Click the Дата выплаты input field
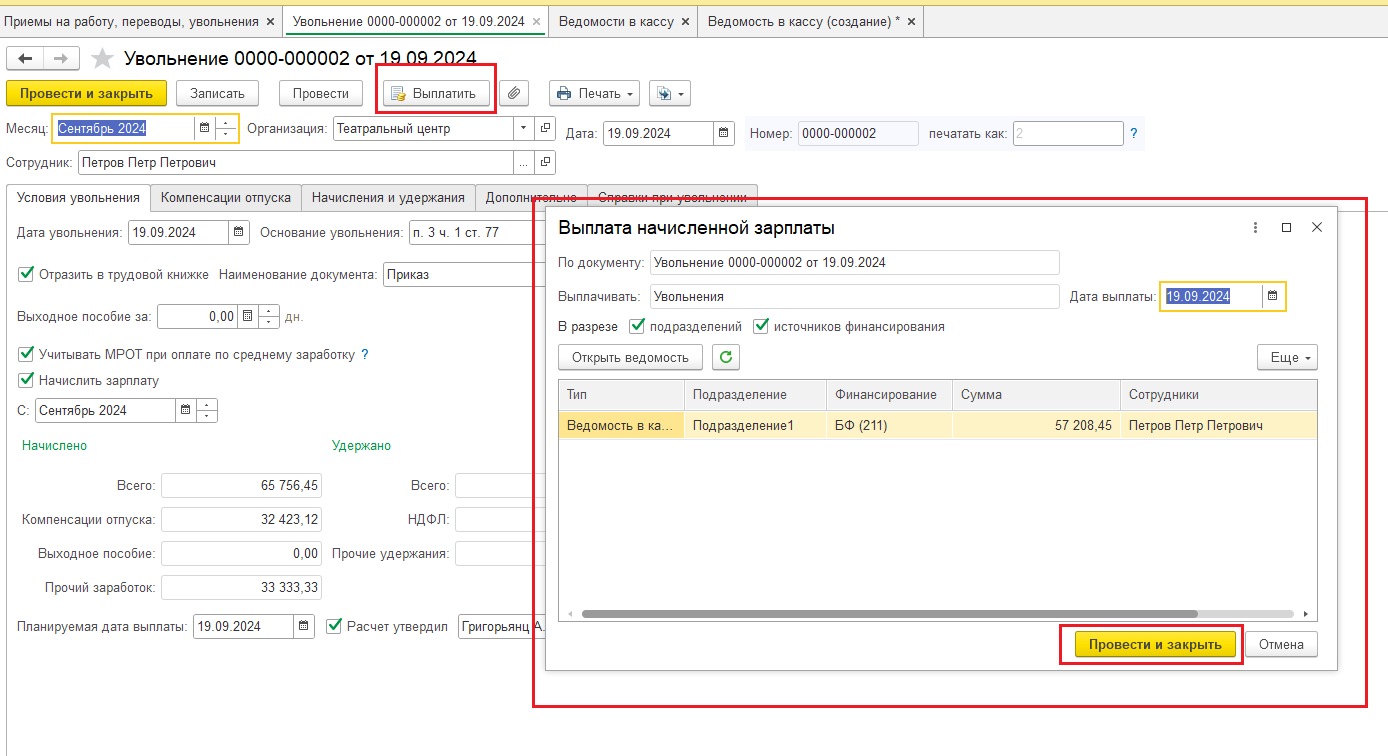Screen dimensions: 1388x756 coord(1211,296)
